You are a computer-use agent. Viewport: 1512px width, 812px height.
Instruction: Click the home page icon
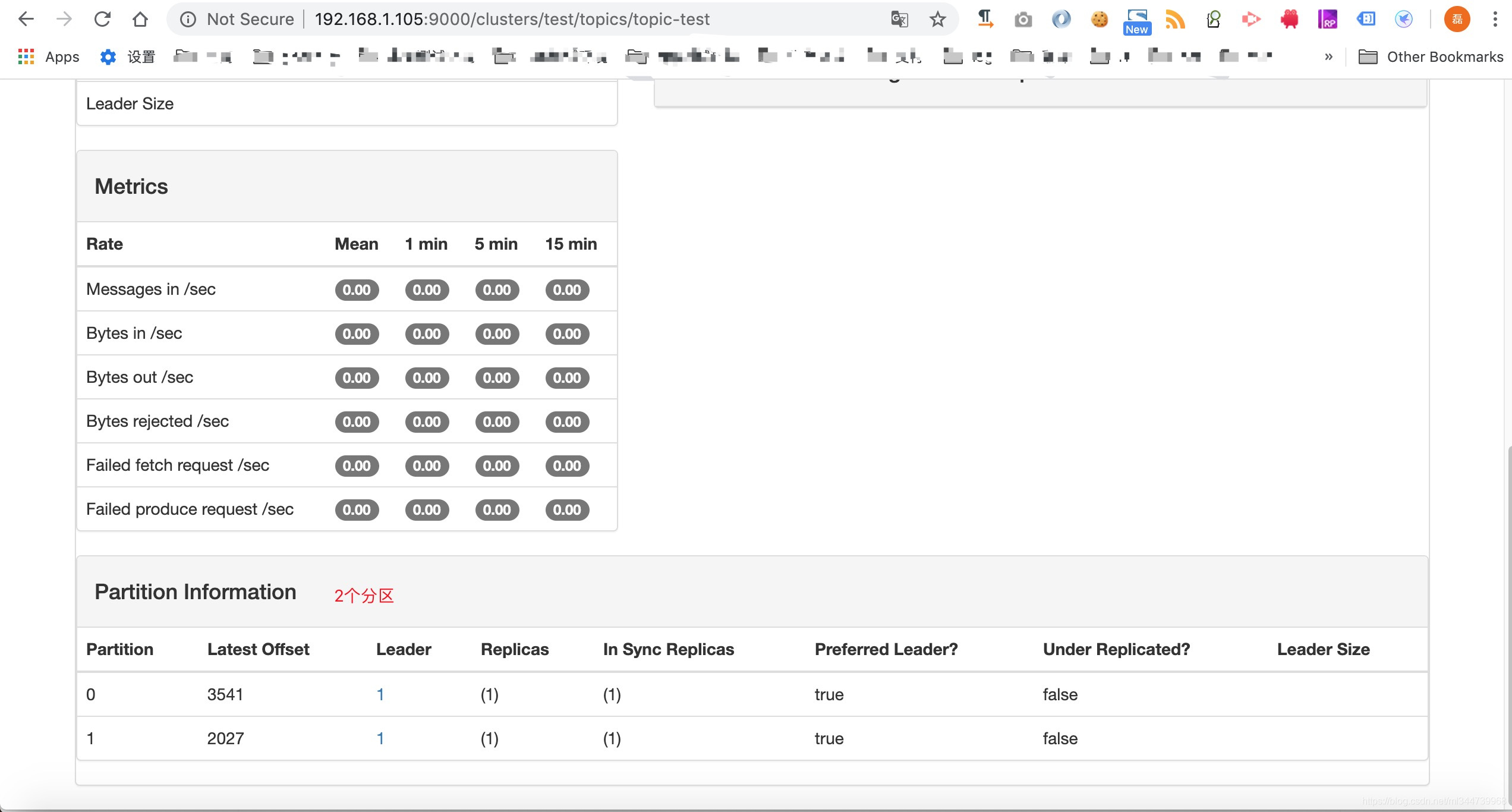coord(140,19)
